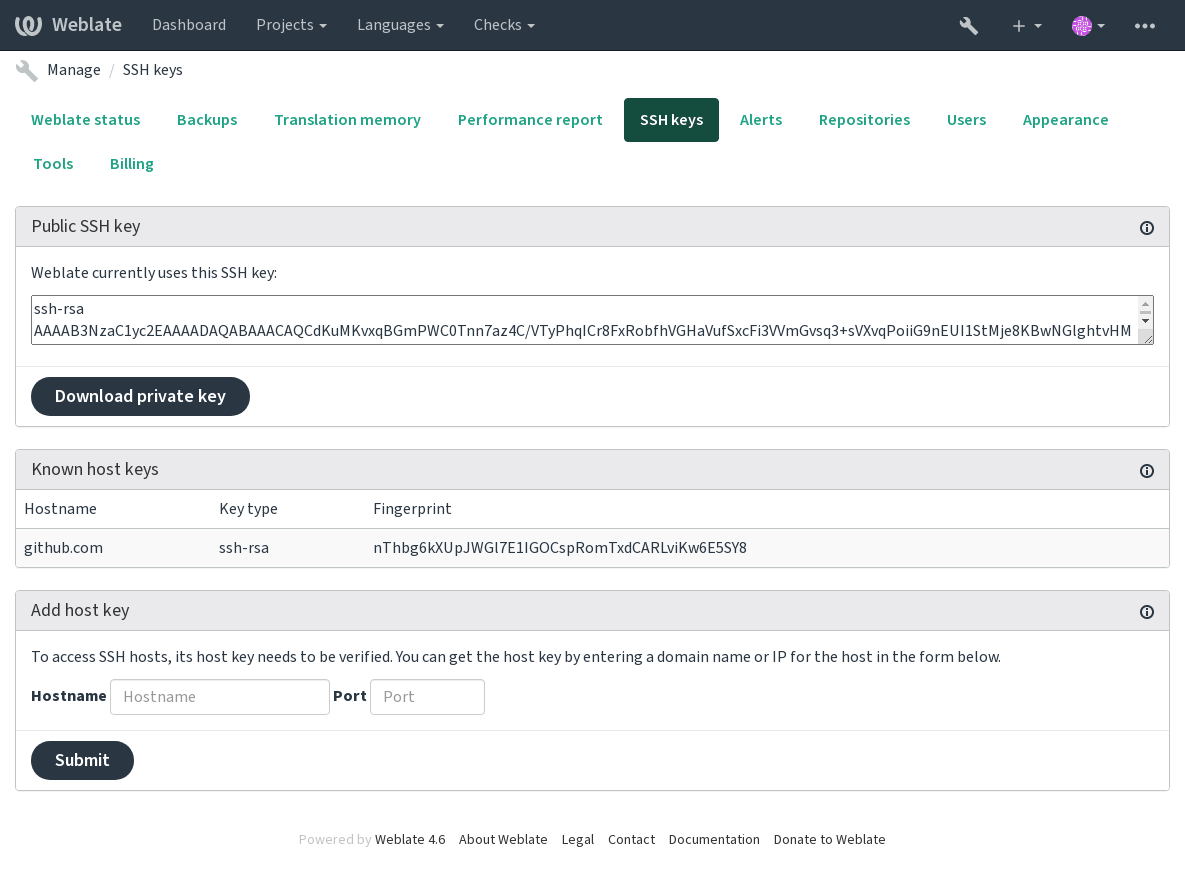Switch to Tools tab
This screenshot has height=877, width=1185.
coord(54,163)
